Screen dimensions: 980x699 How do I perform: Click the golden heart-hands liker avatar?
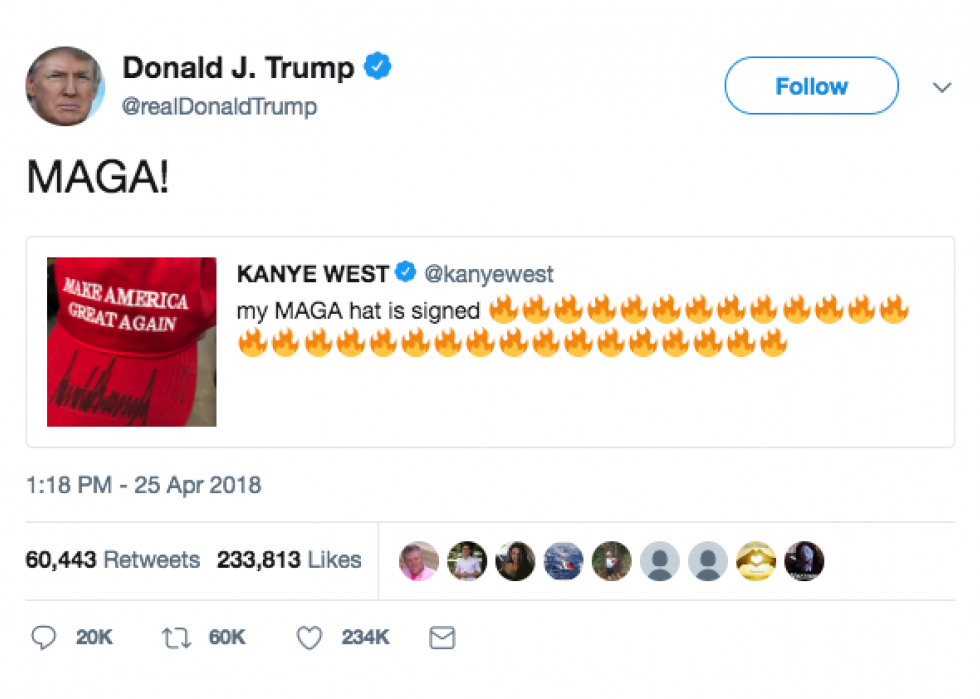[756, 561]
